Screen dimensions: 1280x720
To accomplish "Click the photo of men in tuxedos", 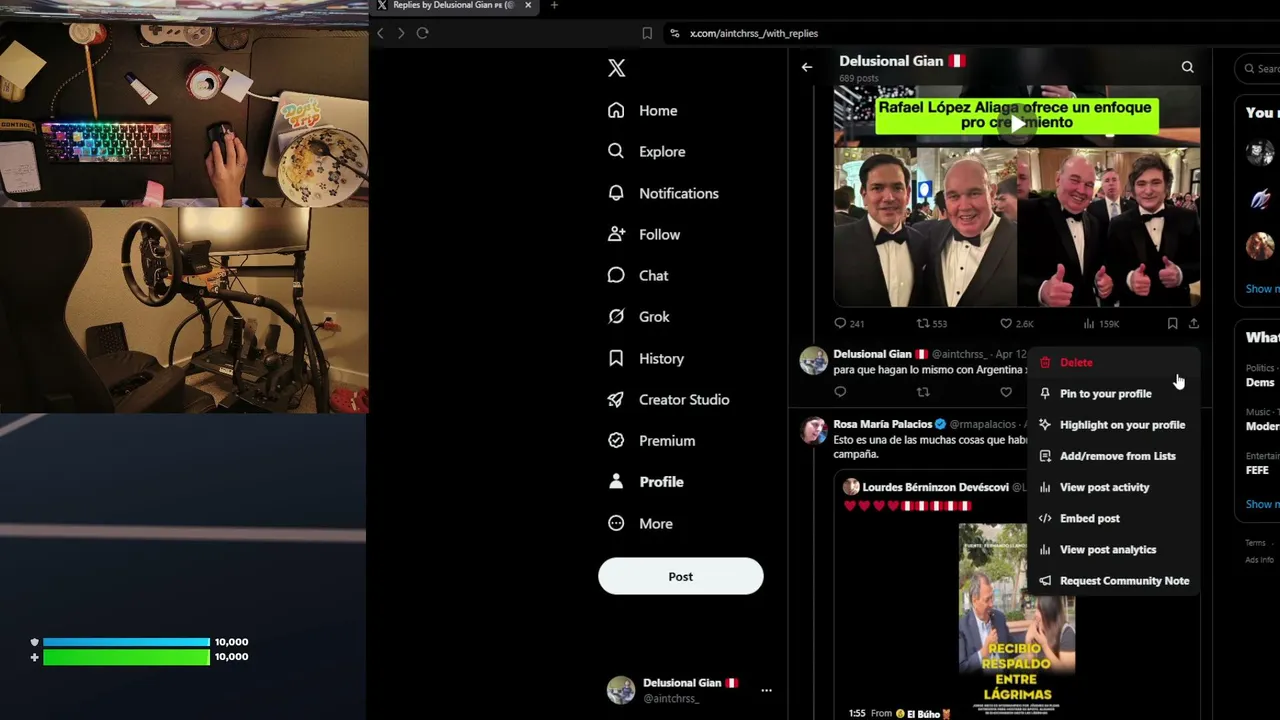I will [x=1017, y=227].
